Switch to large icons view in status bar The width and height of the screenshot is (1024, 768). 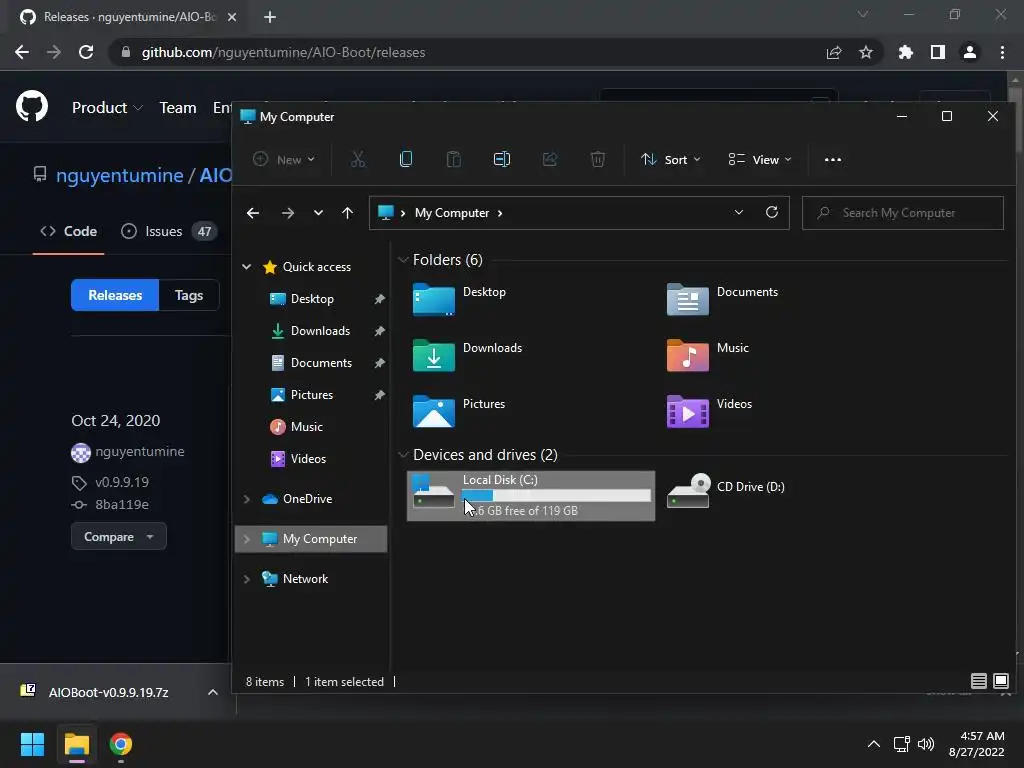pyautogui.click(x=1000, y=681)
